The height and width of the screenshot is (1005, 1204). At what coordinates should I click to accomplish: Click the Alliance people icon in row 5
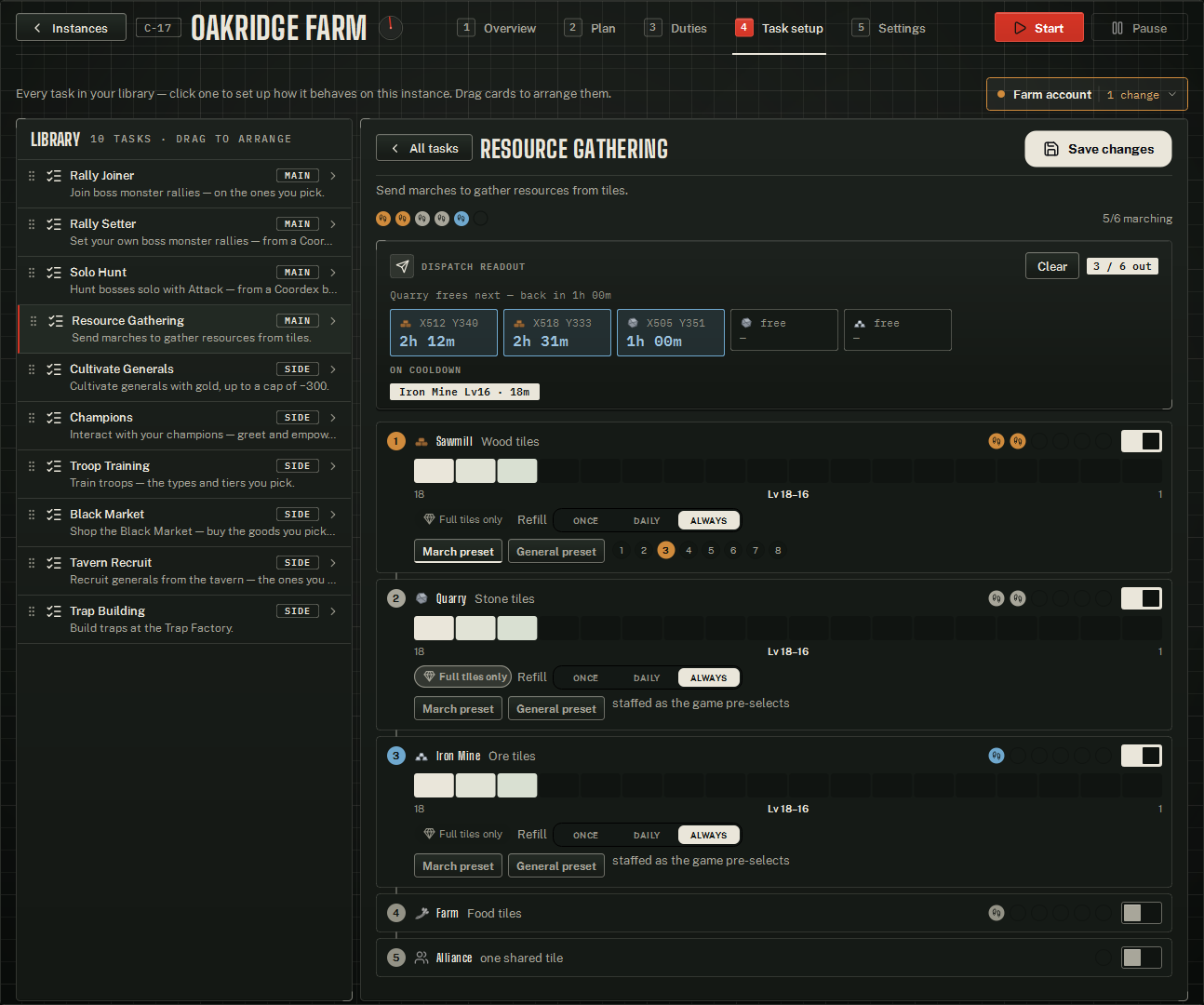pyautogui.click(x=421, y=958)
